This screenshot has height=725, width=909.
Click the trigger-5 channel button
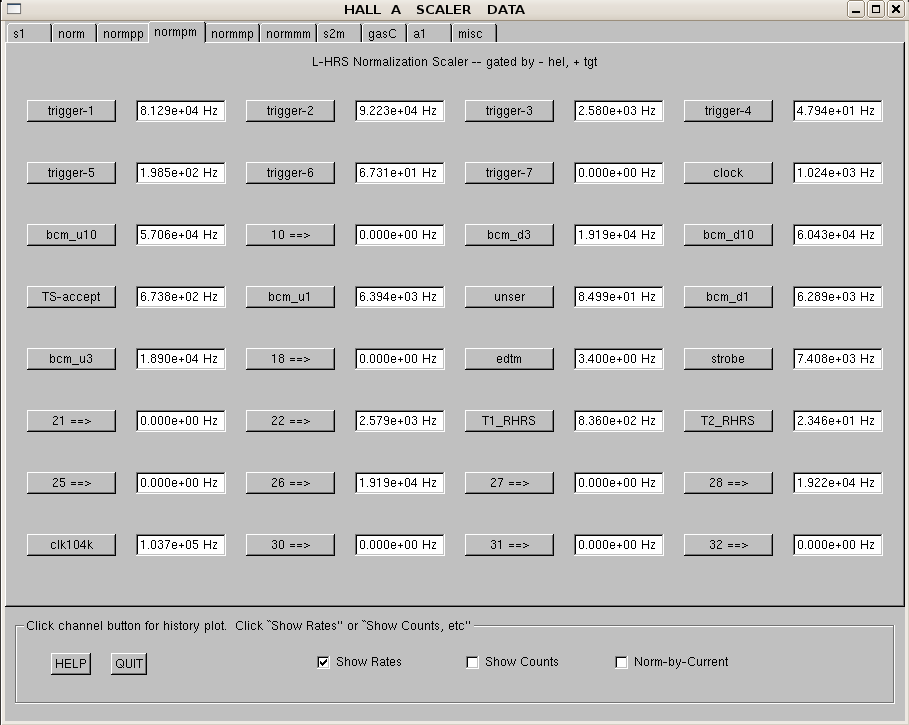71,173
